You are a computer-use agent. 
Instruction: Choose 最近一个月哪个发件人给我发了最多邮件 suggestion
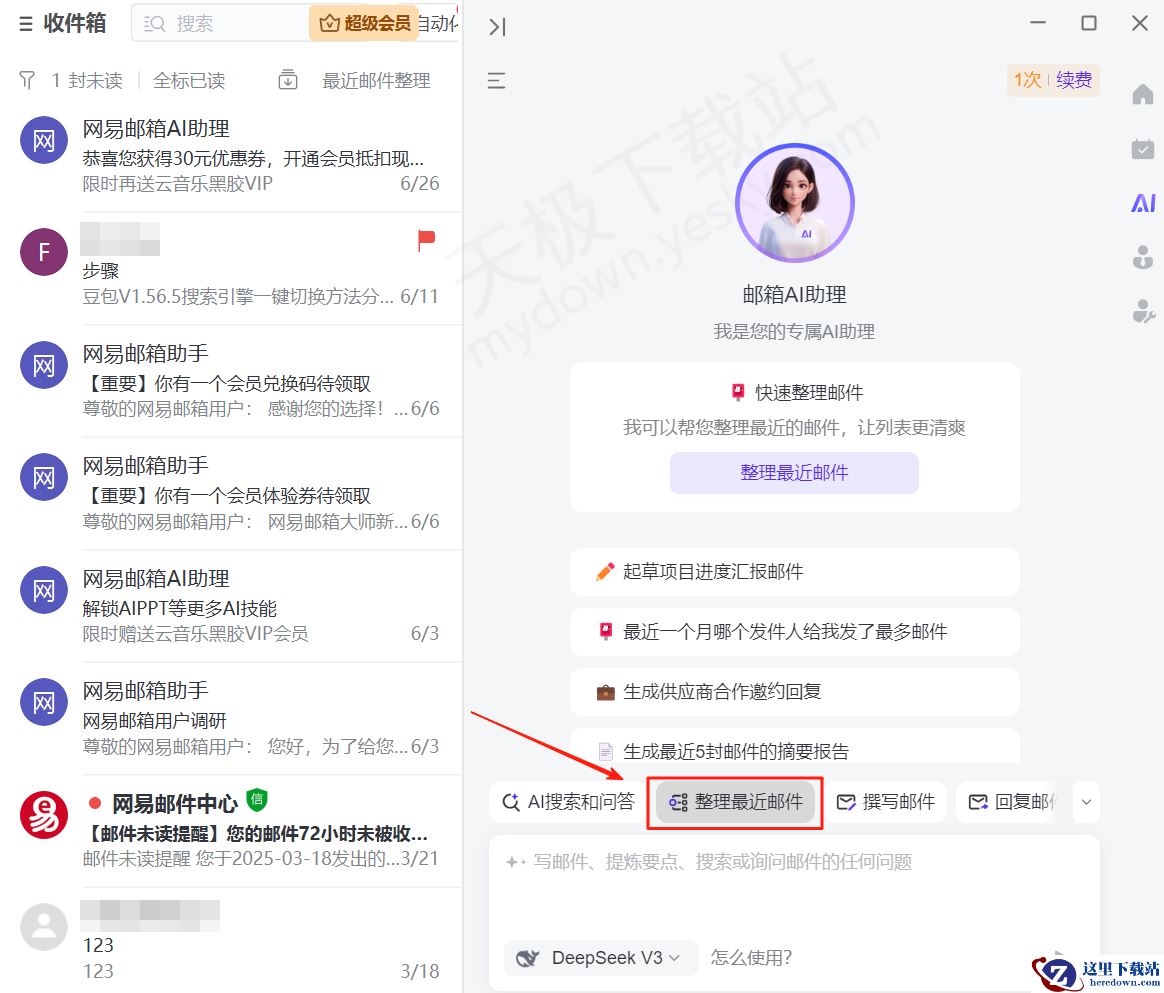tap(794, 632)
